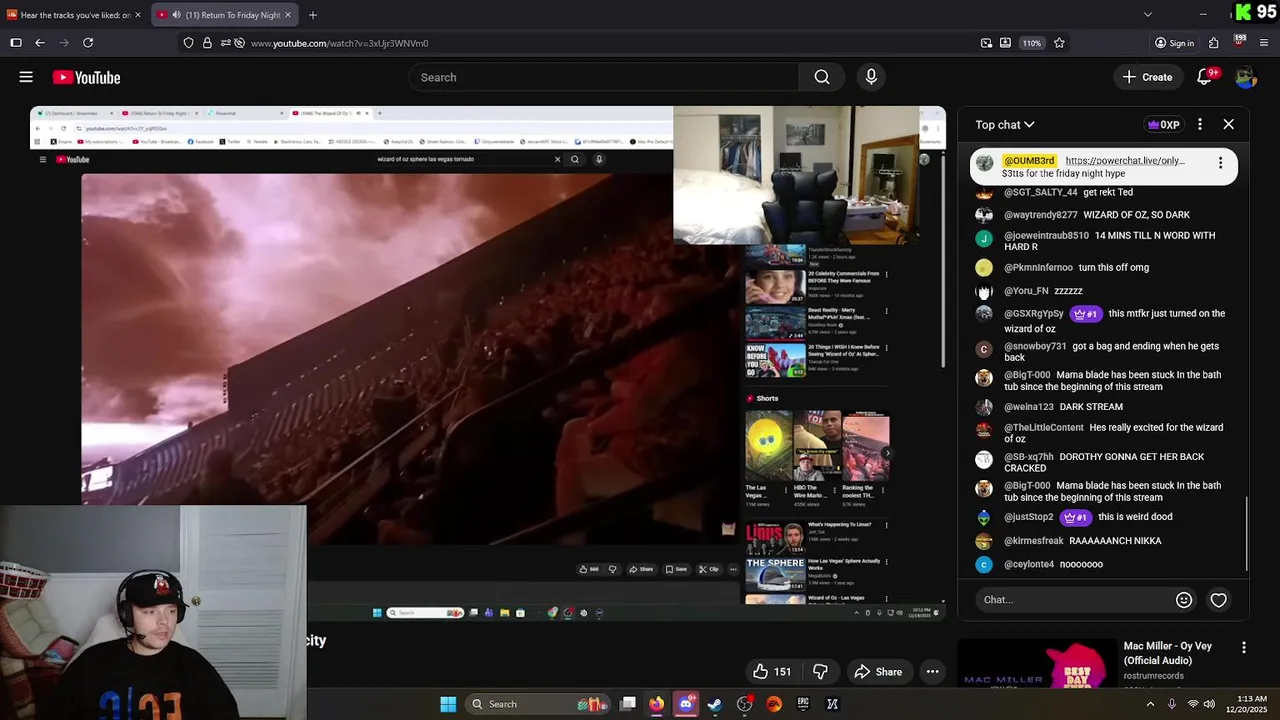Screen dimensions: 1280x720
Task: Open pinned chat message options
Action: coord(1220,163)
